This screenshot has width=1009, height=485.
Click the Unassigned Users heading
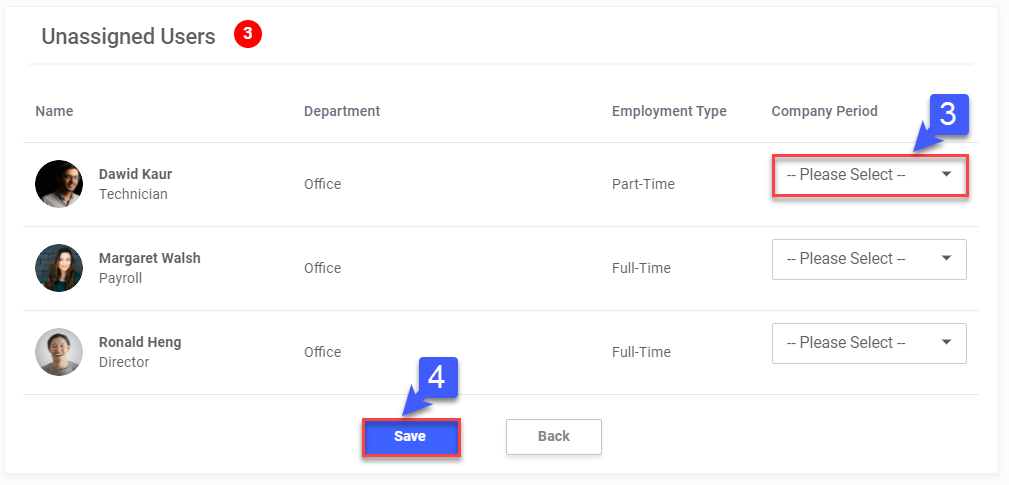click(128, 37)
